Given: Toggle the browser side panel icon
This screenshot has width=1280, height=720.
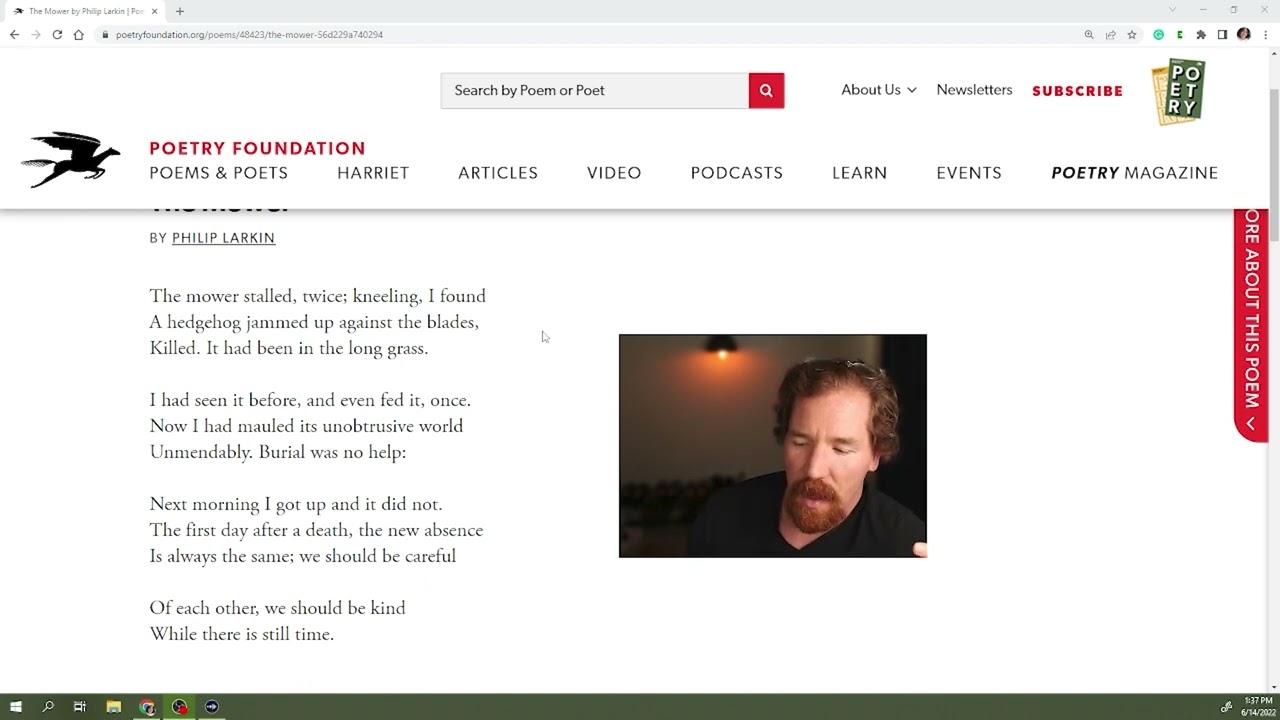Looking at the screenshot, I should (1222, 34).
